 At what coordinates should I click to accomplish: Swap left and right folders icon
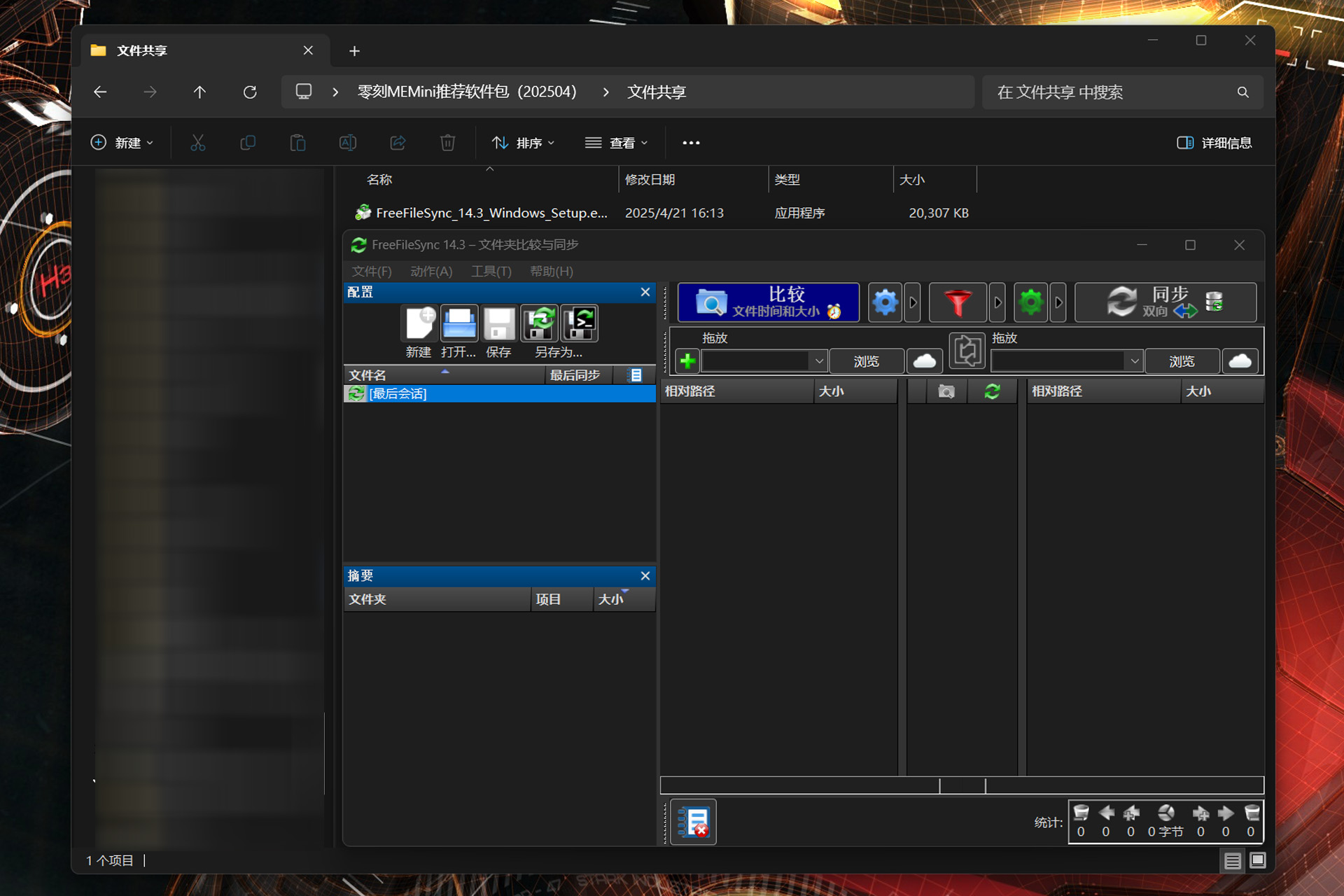pyautogui.click(x=967, y=350)
